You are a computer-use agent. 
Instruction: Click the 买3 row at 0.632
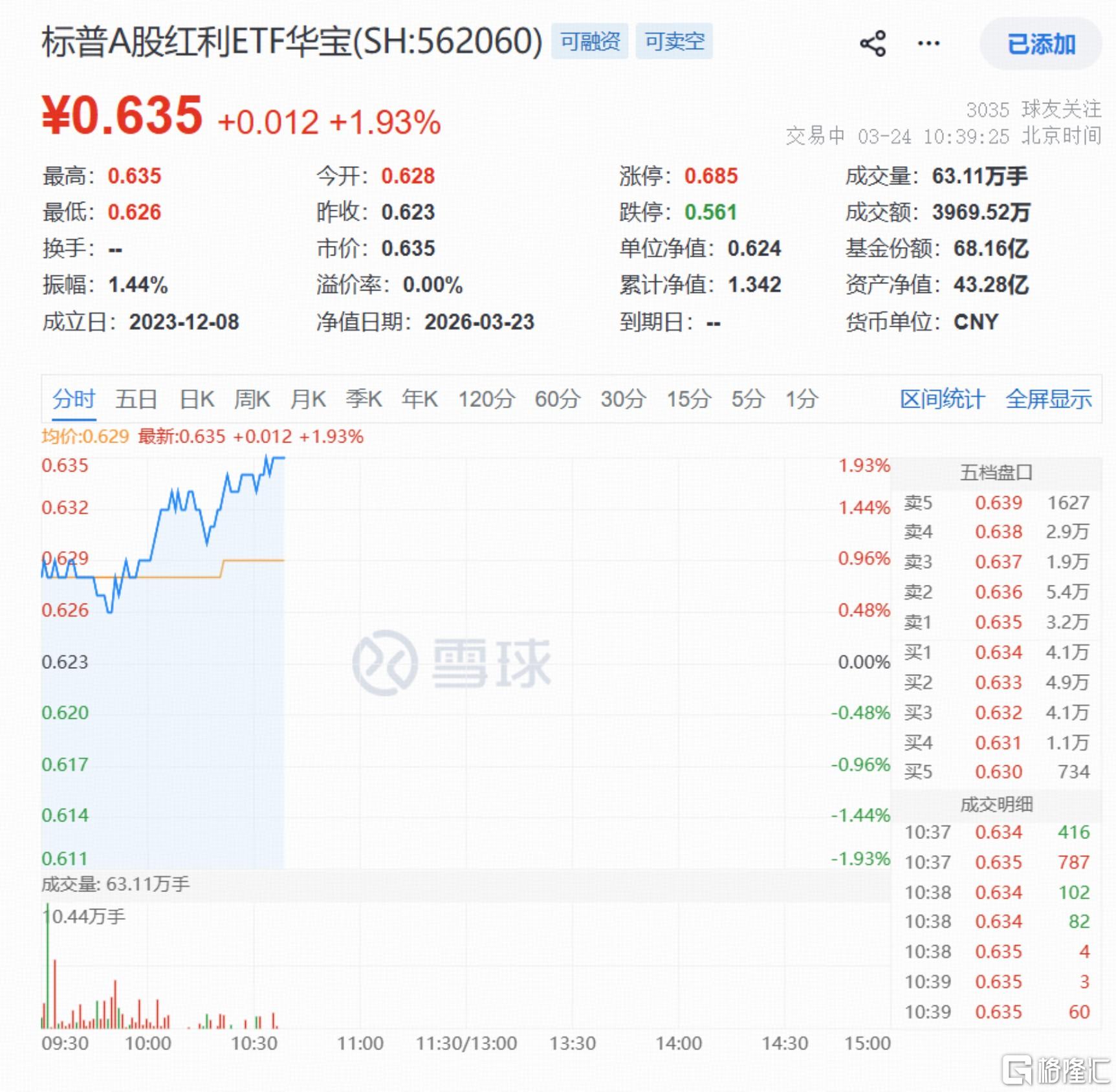pos(996,712)
